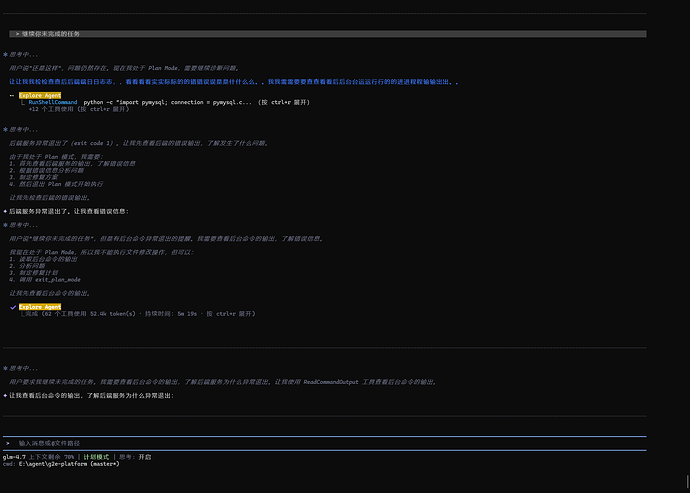Click the '上下文剩余 70%' context indicator
690x493 pixels.
pos(55,456)
